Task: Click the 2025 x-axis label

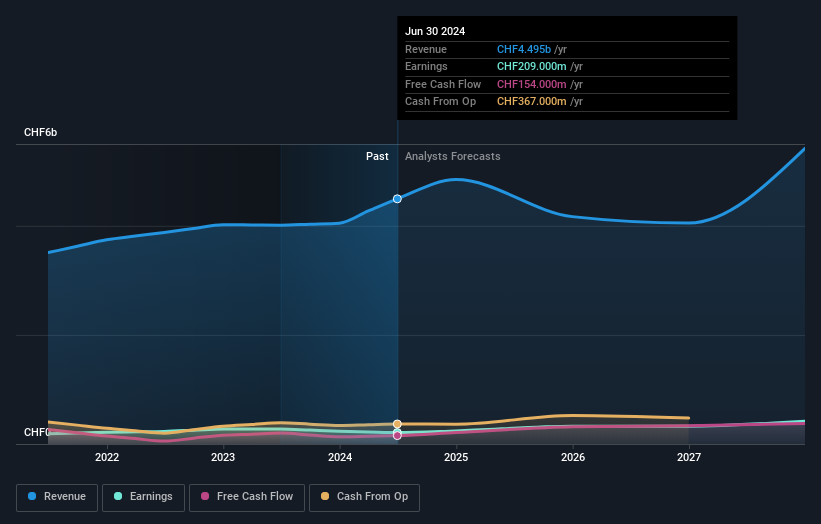Action: click(456, 458)
